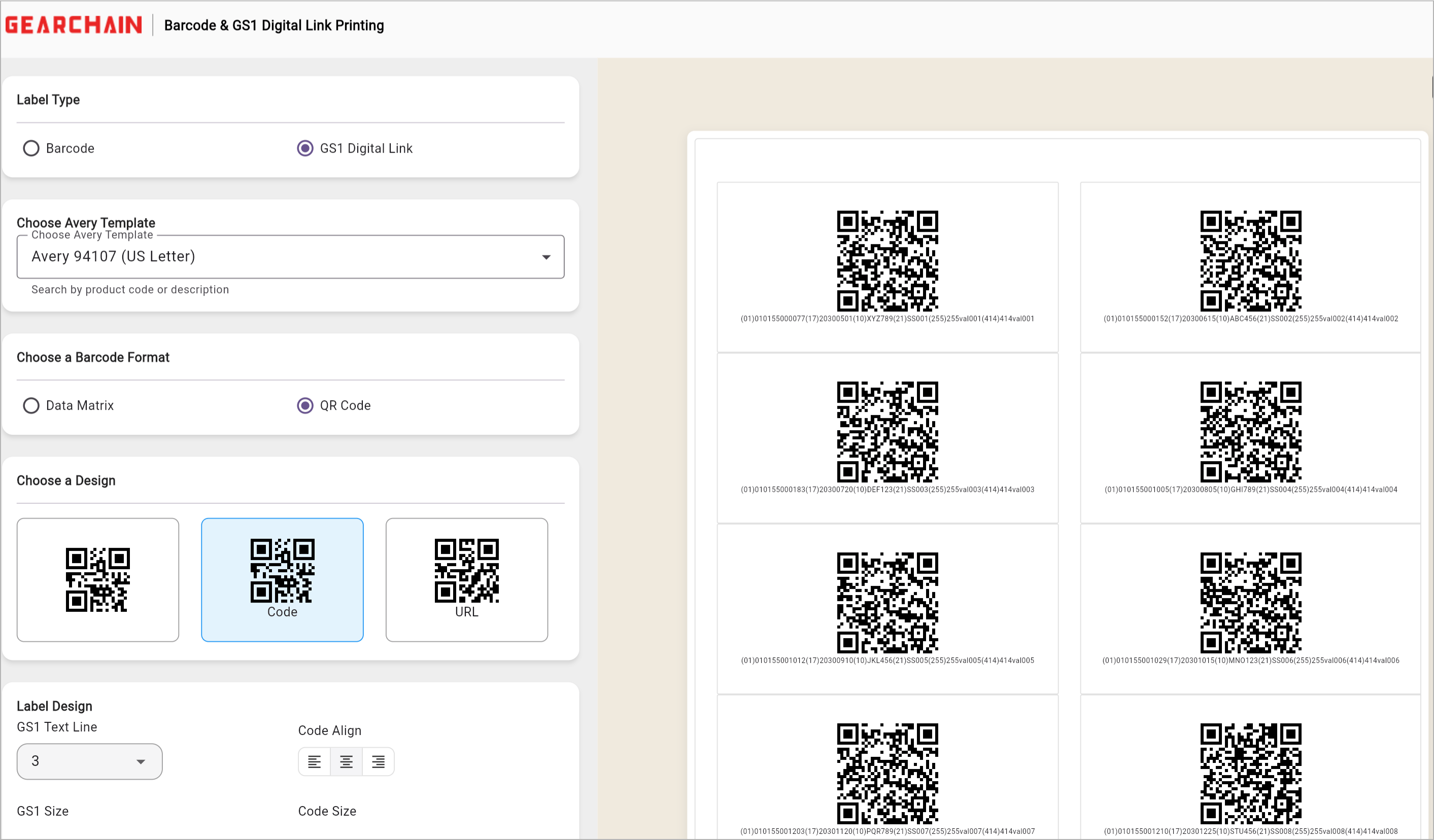
Task: Select the QR design labeled URL
Action: [467, 579]
